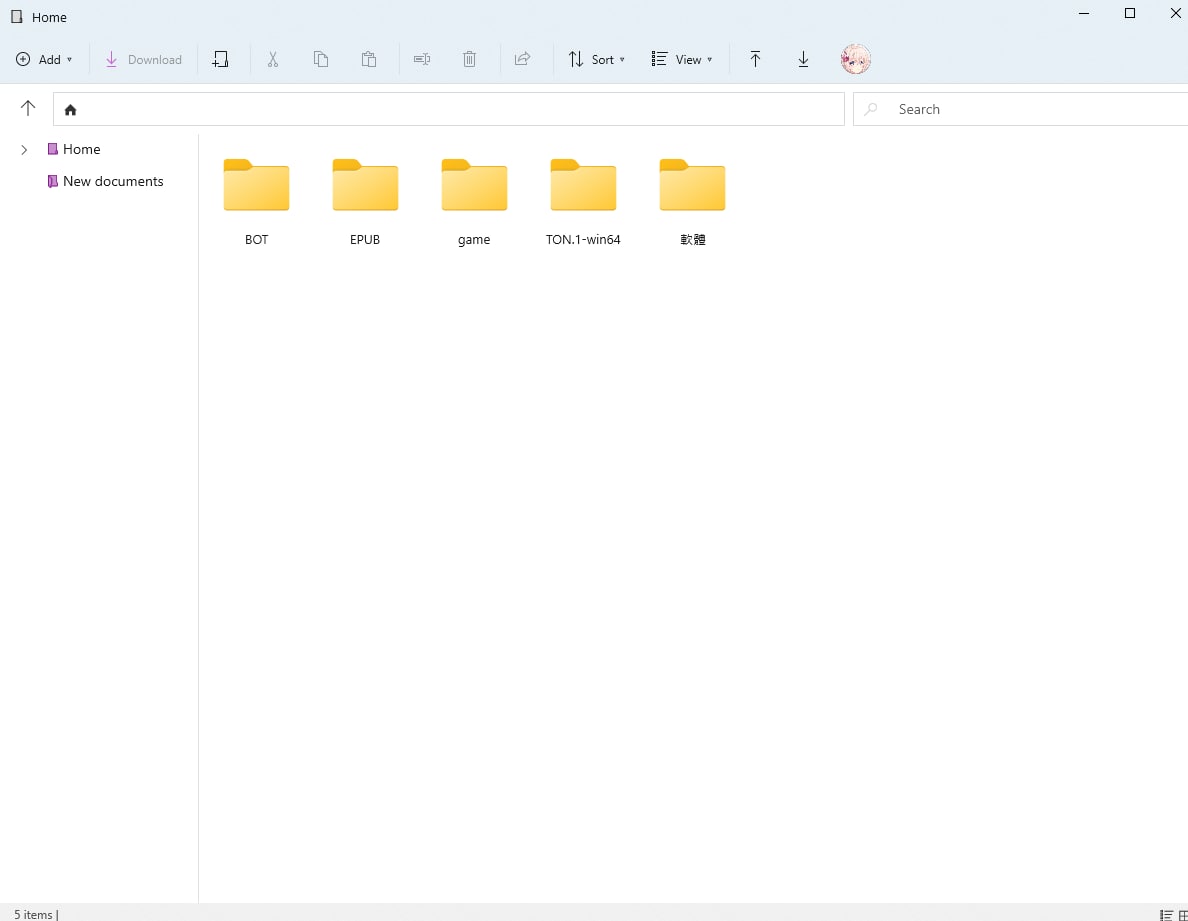
Task: Switch to details list view in status bar
Action: pos(1166,914)
